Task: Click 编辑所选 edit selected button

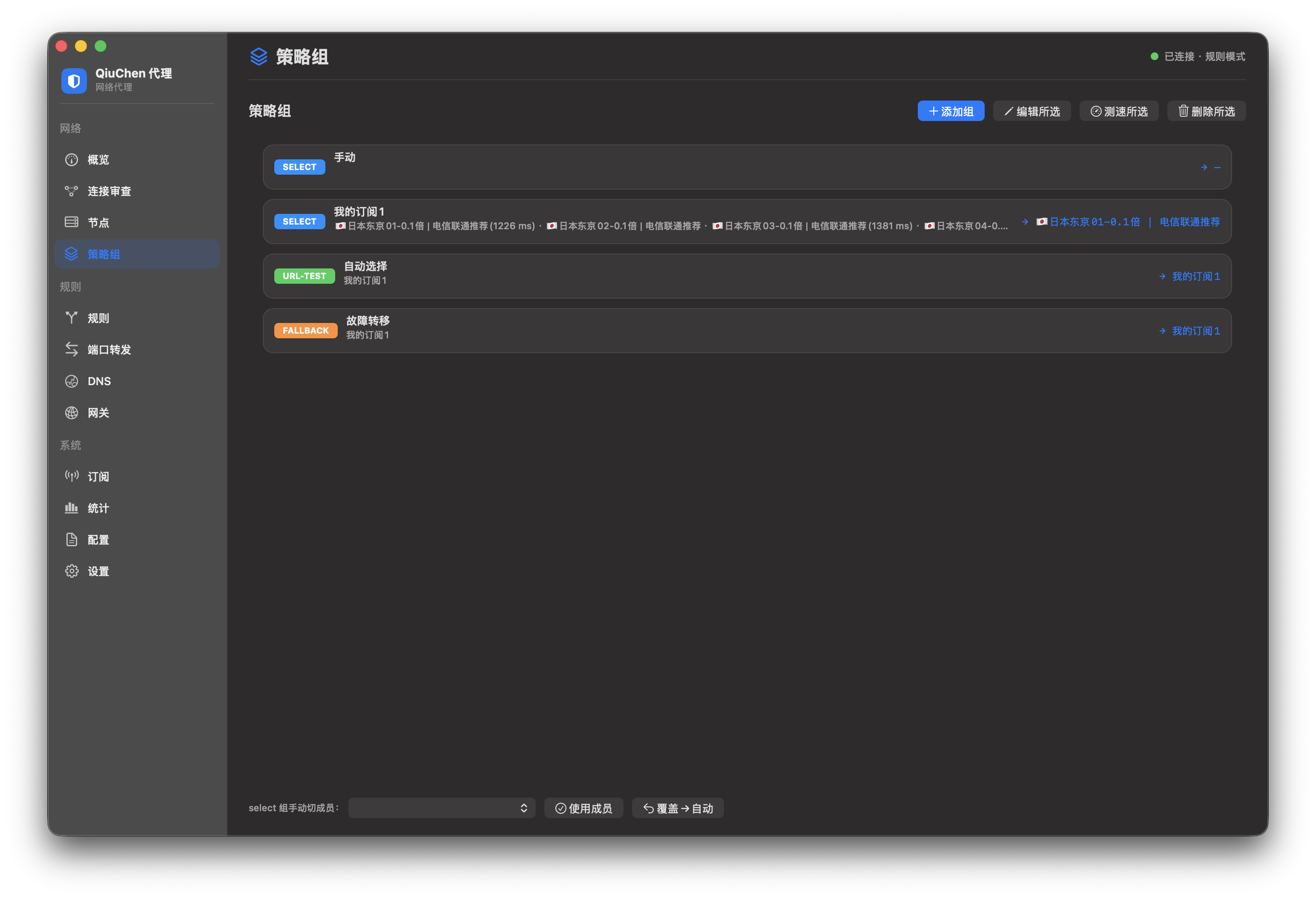Action: point(1032,112)
